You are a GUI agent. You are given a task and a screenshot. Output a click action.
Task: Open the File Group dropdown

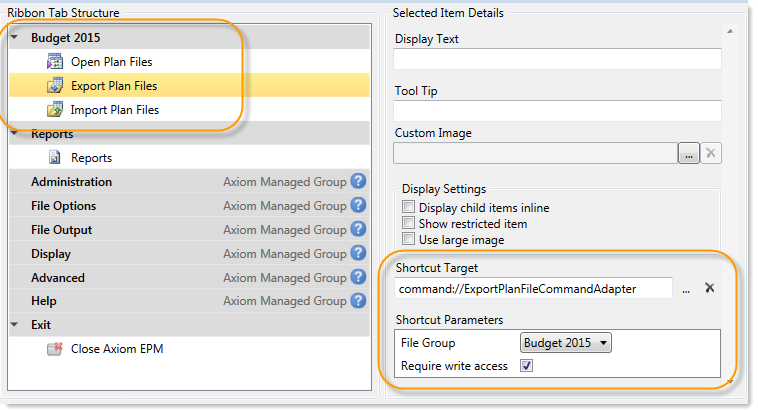coord(566,343)
